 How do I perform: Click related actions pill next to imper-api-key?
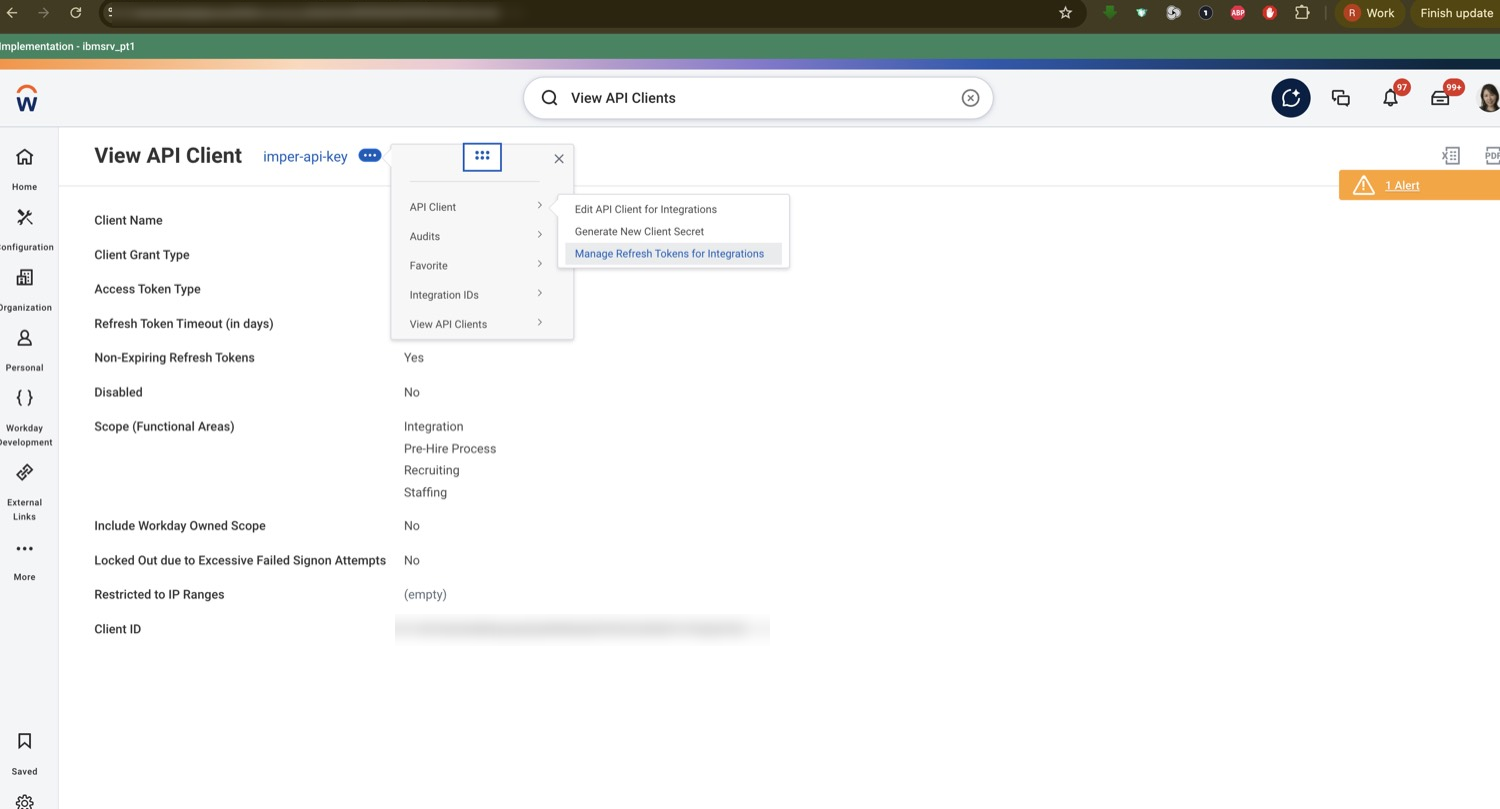click(x=370, y=155)
